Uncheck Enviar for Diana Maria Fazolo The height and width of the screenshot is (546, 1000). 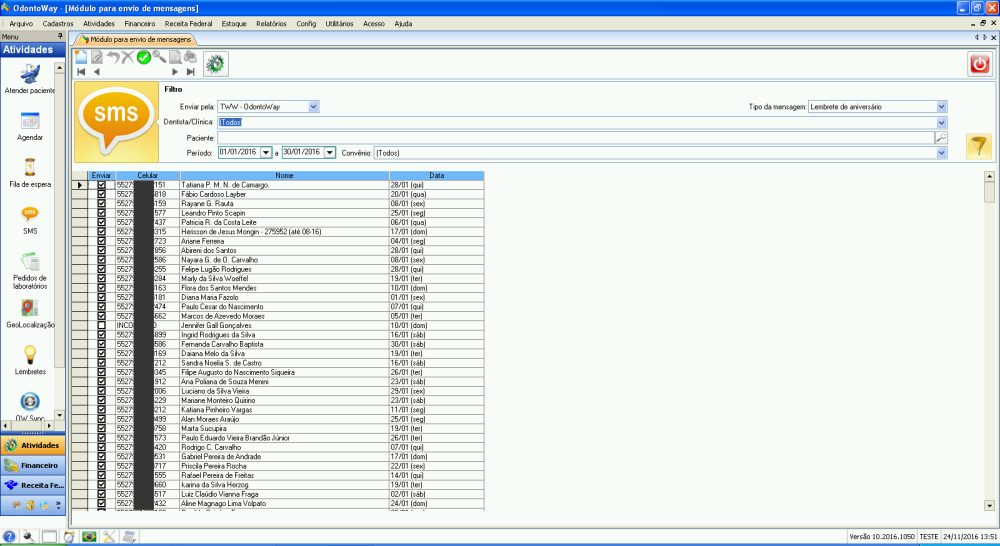tap(101, 297)
